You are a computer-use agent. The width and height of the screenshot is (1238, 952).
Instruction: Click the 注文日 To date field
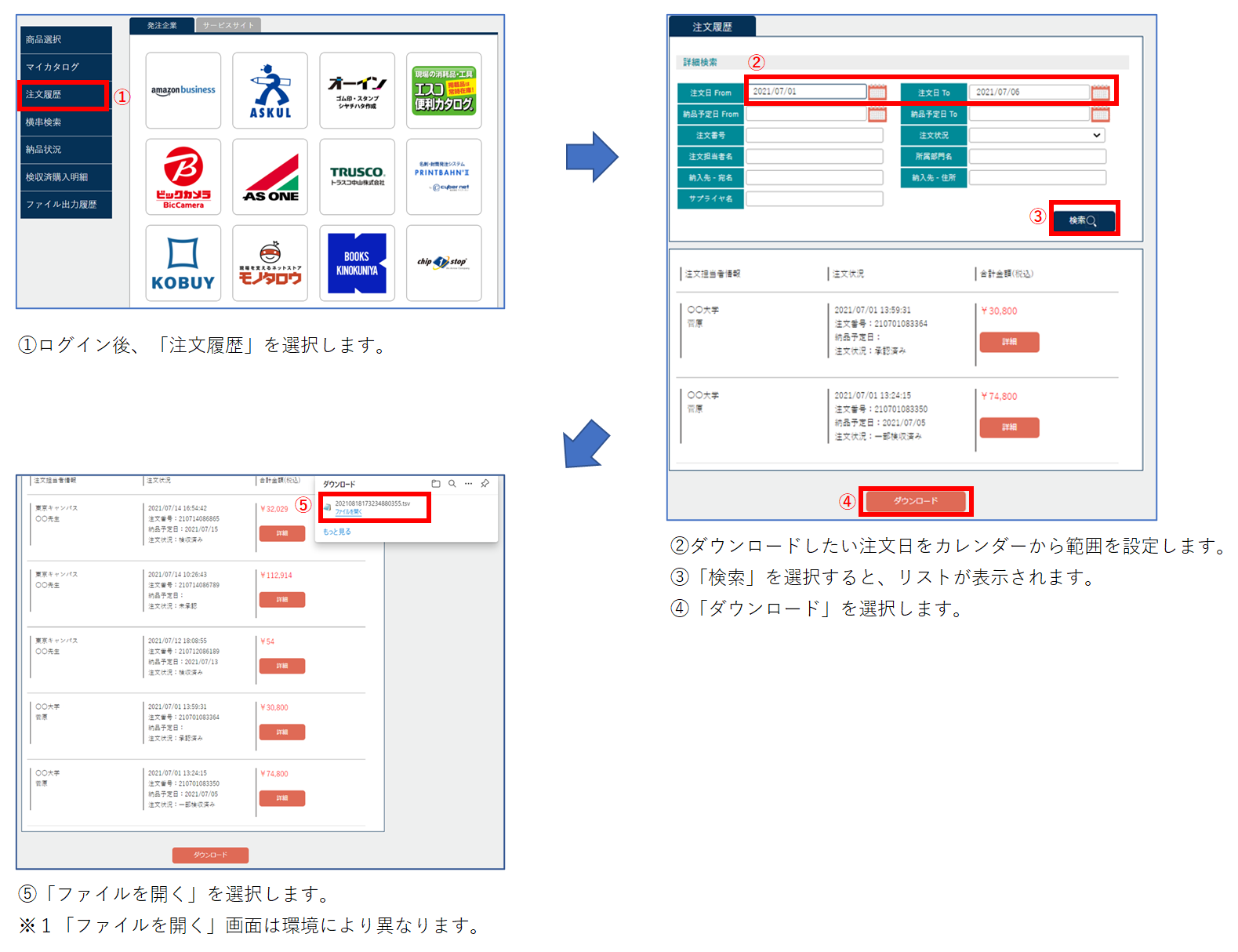click(1029, 92)
